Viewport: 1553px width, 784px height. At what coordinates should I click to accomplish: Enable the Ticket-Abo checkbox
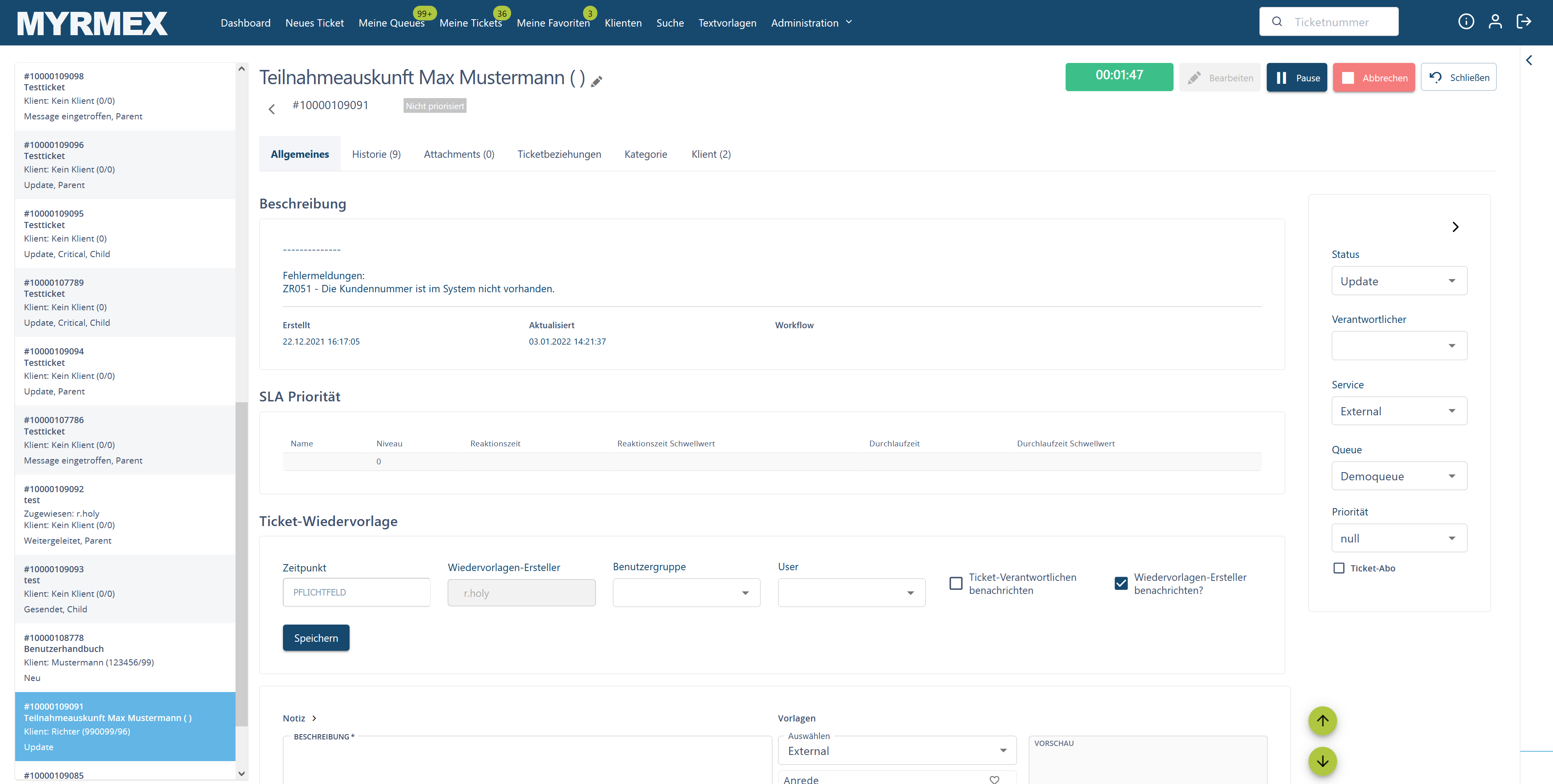(1338, 568)
